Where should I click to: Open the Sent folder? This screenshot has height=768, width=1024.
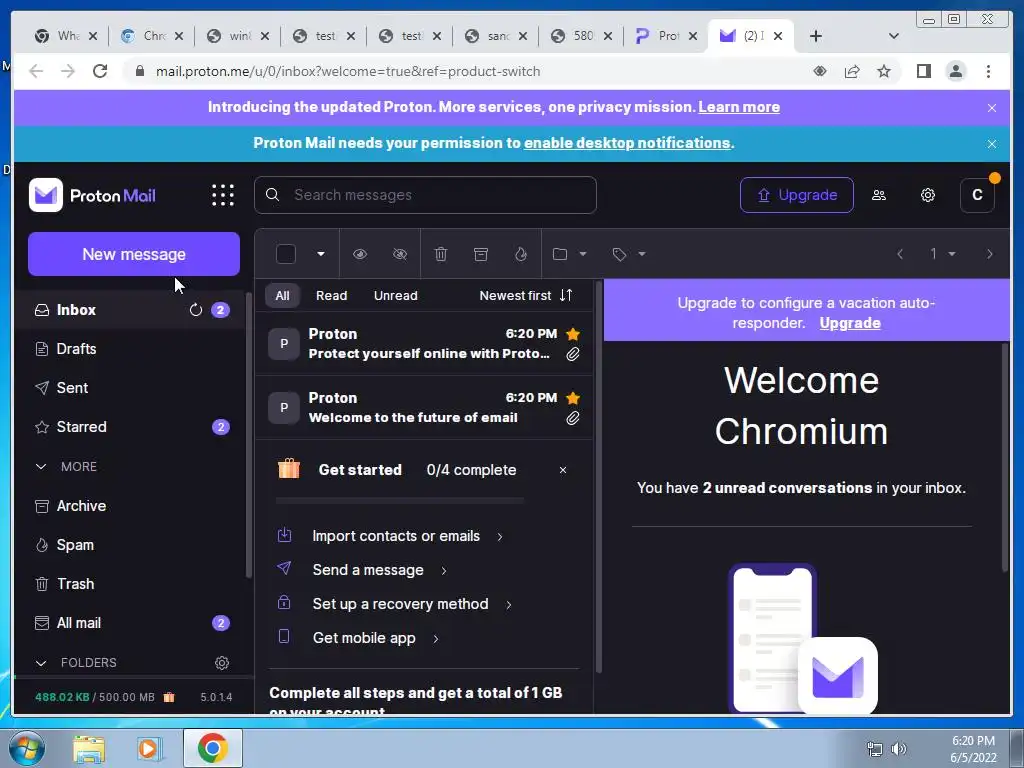click(x=133, y=388)
